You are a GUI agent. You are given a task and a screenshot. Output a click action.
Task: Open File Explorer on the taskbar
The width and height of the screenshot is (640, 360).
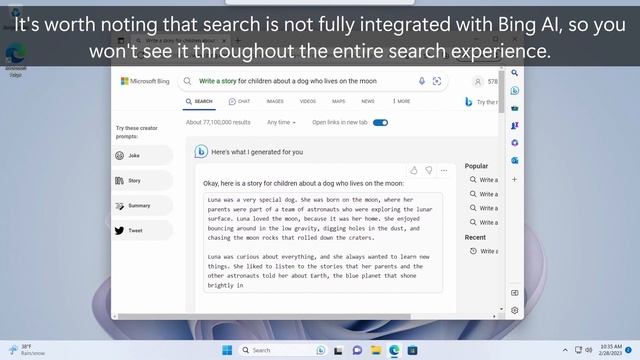376,350
